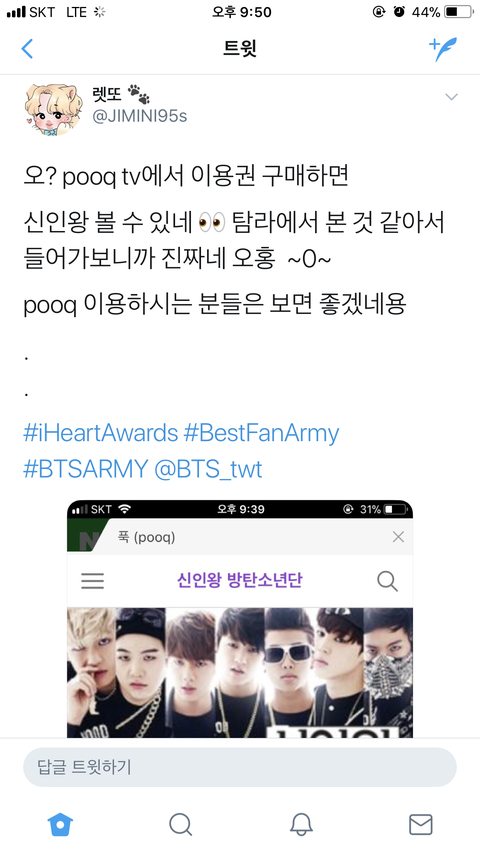Open the Messages envelope tab
This screenshot has height=853, width=480.
(x=421, y=825)
